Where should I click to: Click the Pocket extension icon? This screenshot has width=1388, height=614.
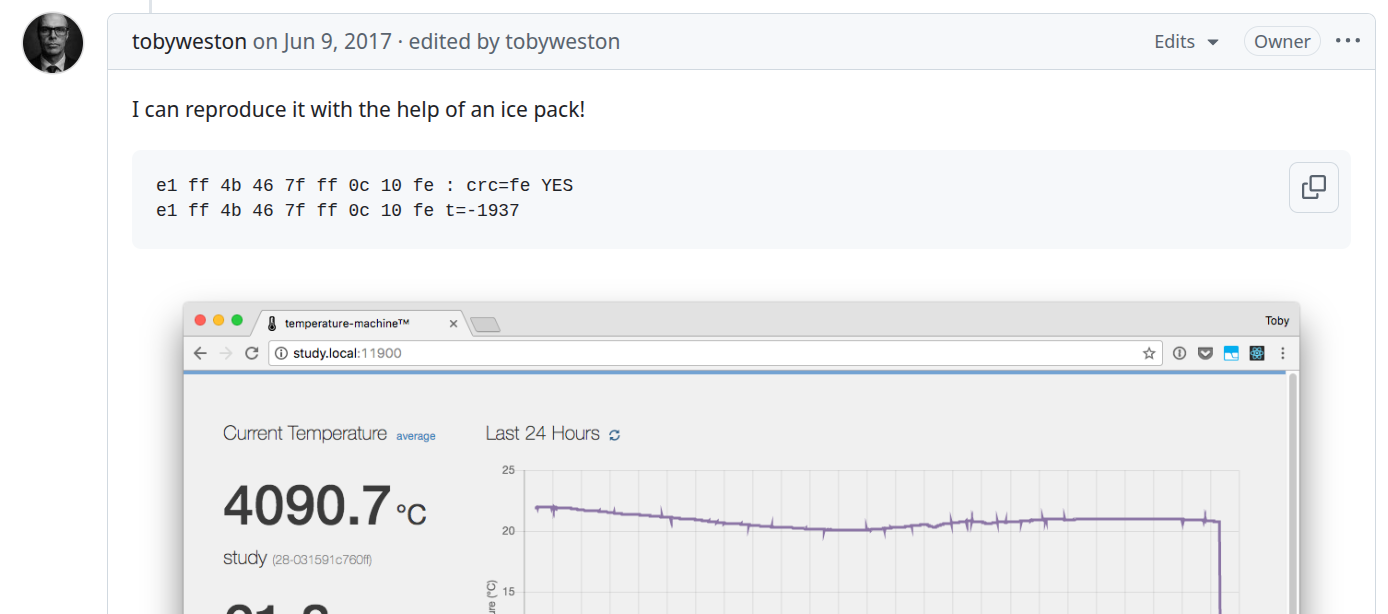coord(1205,353)
